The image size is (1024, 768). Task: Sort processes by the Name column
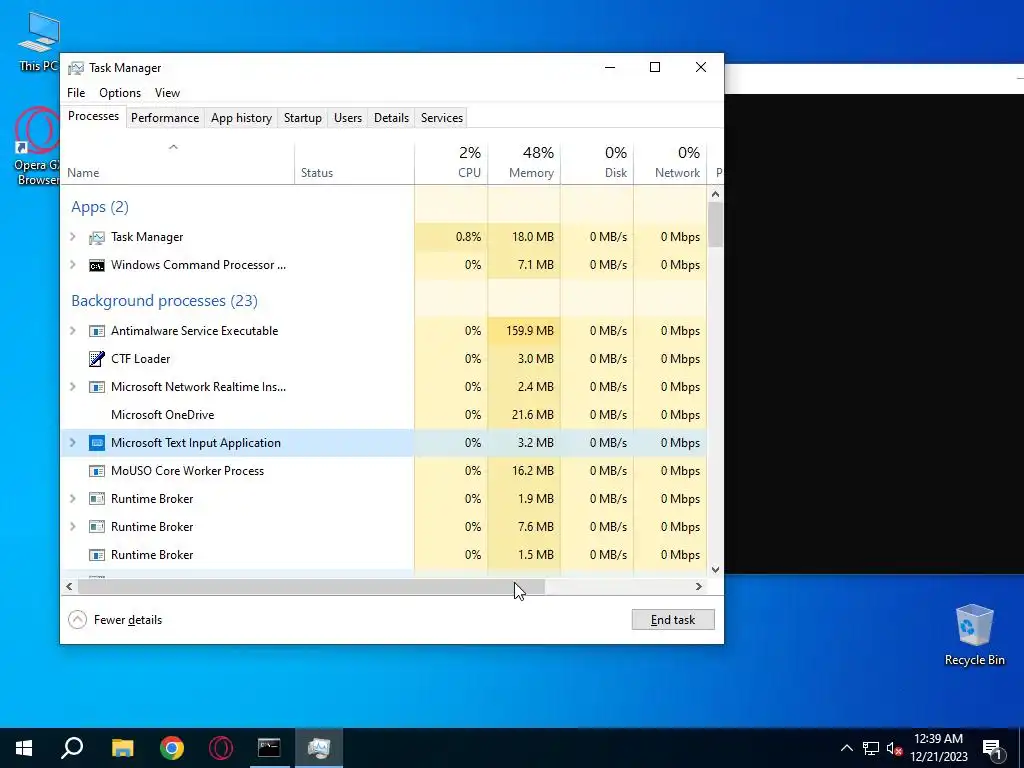pyautogui.click(x=178, y=163)
